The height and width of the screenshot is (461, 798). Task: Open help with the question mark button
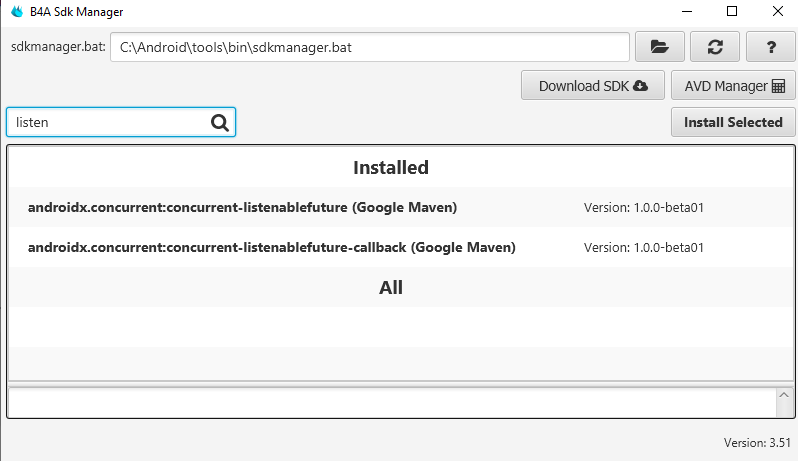coord(771,47)
